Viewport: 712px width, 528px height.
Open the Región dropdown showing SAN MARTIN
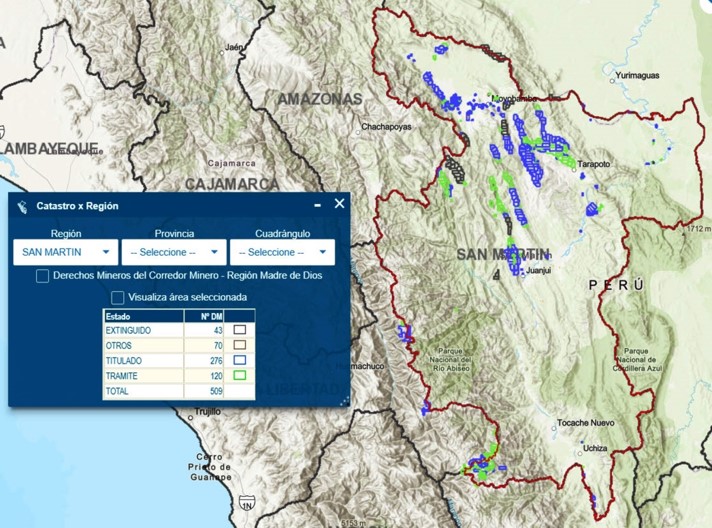click(x=65, y=252)
